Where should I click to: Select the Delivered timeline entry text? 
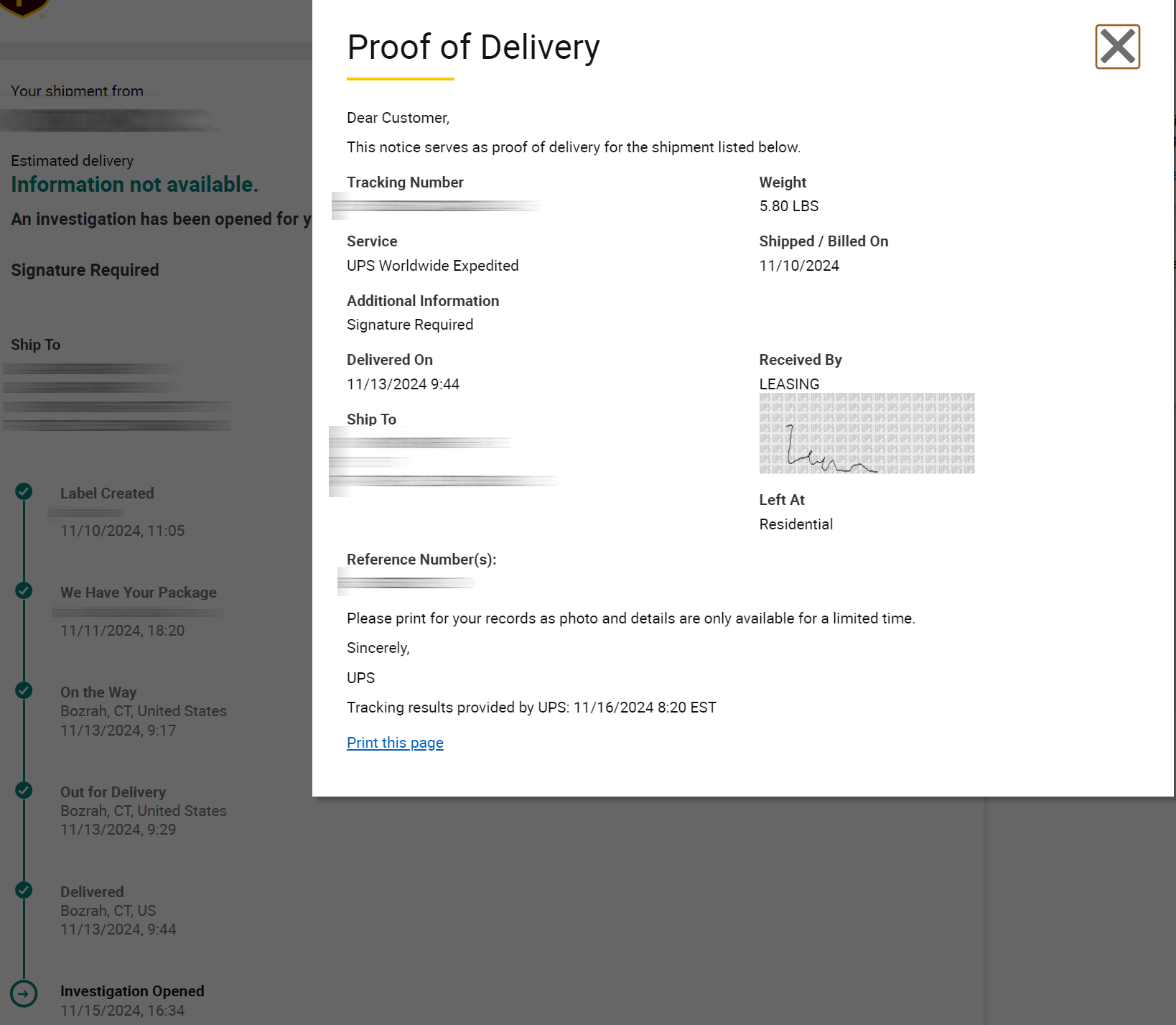pos(118,910)
